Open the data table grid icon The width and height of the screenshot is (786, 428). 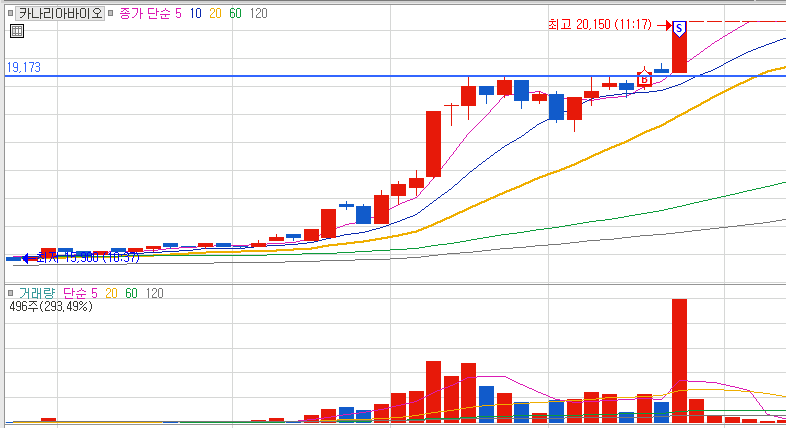click(17, 32)
